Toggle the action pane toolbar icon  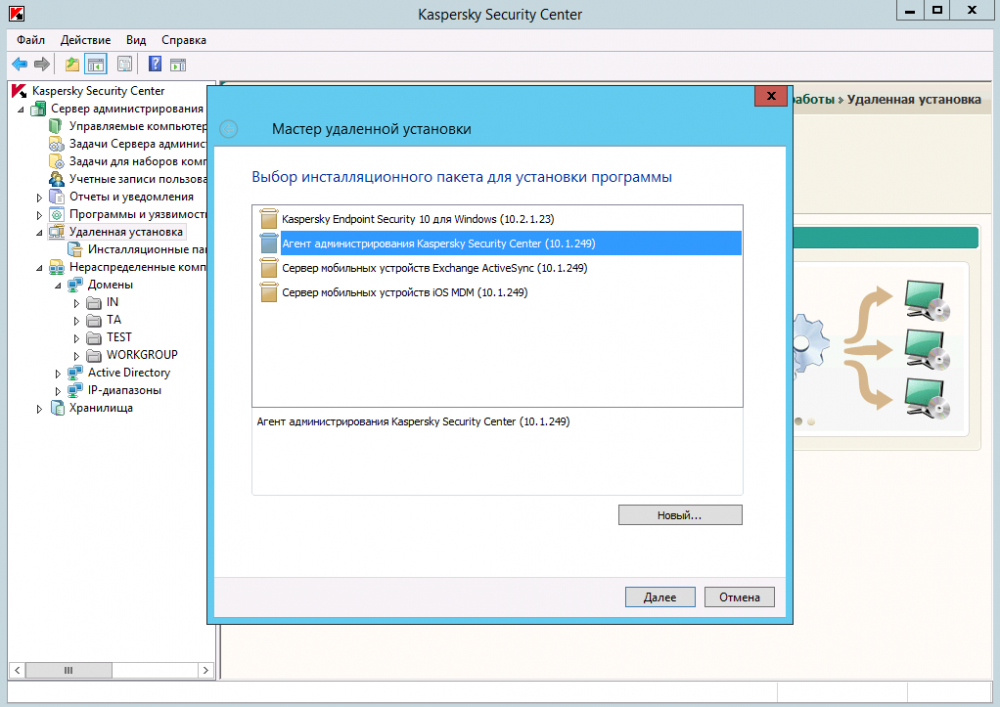tap(178, 64)
